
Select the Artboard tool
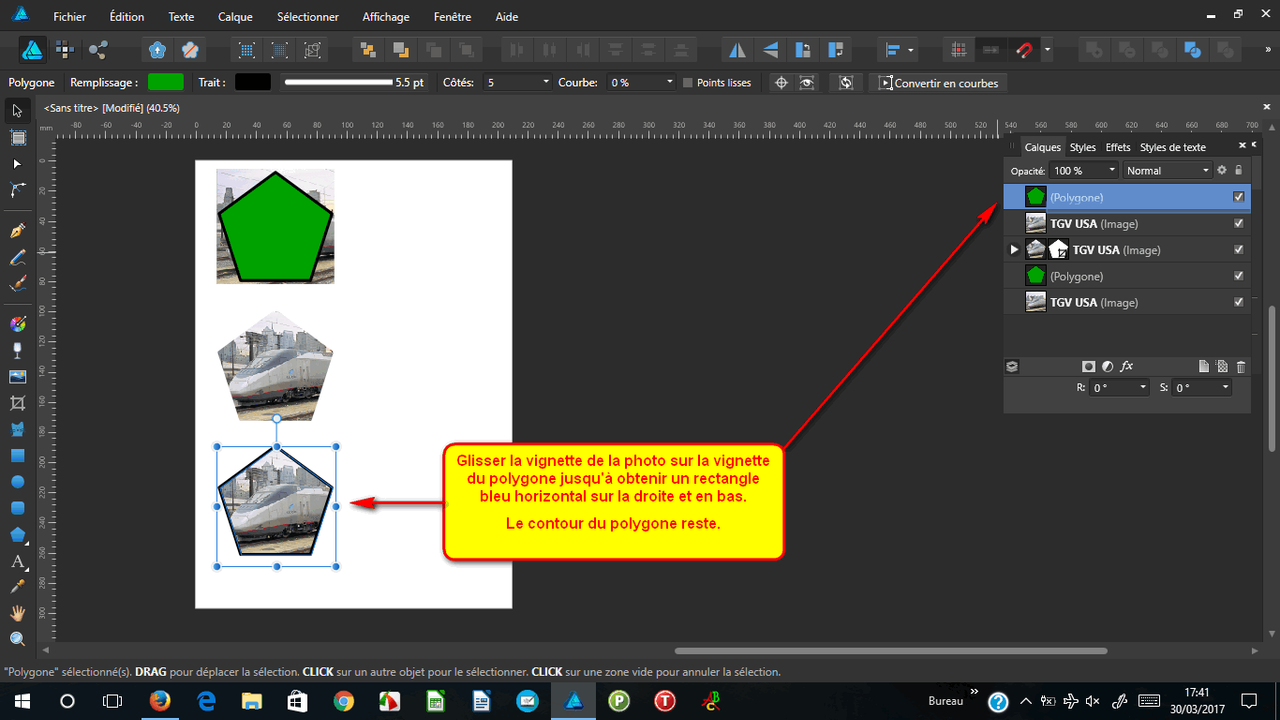pyautogui.click(x=17, y=137)
